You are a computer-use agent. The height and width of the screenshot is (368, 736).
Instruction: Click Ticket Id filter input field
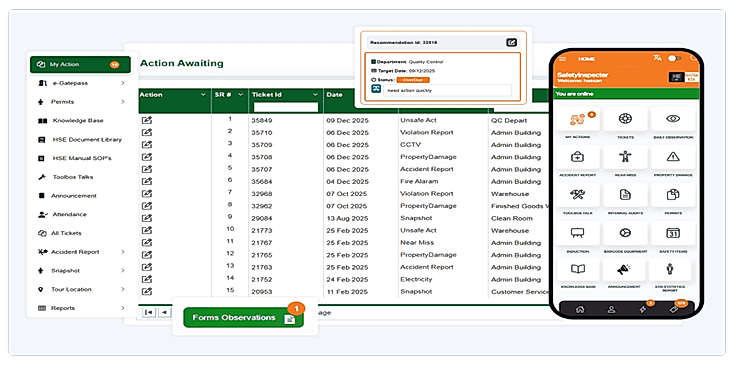(x=285, y=107)
